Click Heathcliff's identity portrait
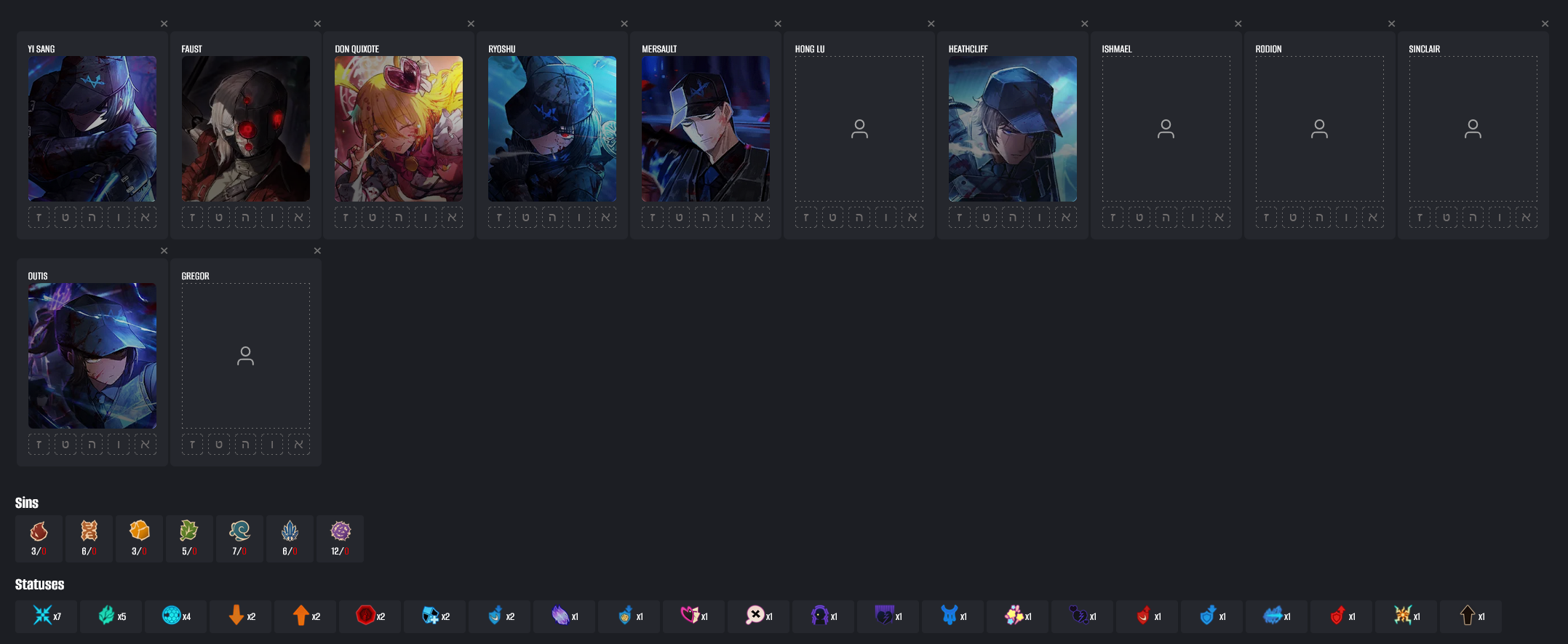This screenshot has height=644, width=1568. pyautogui.click(x=1013, y=129)
